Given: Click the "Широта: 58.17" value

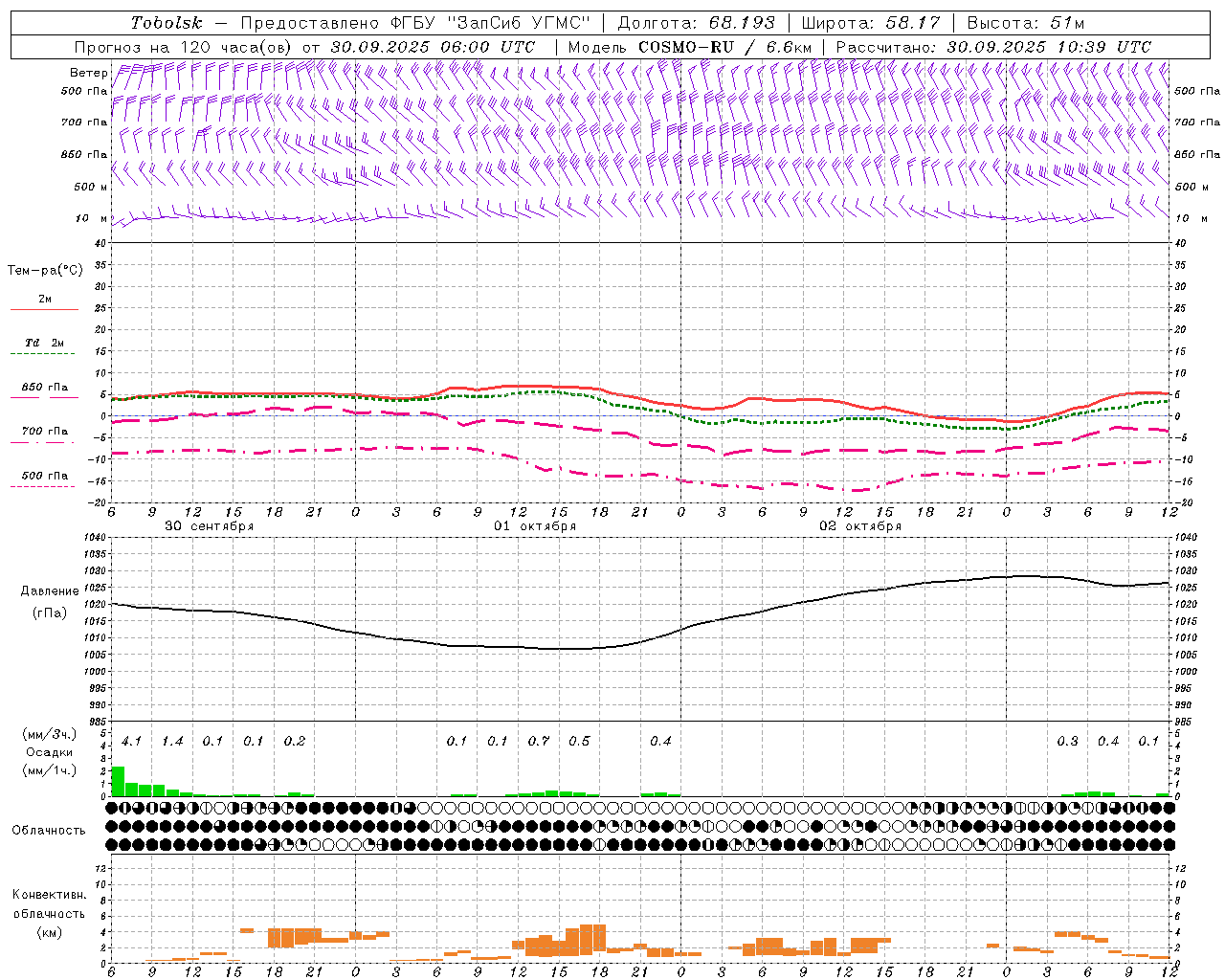Looking at the screenshot, I should tap(870, 23).
